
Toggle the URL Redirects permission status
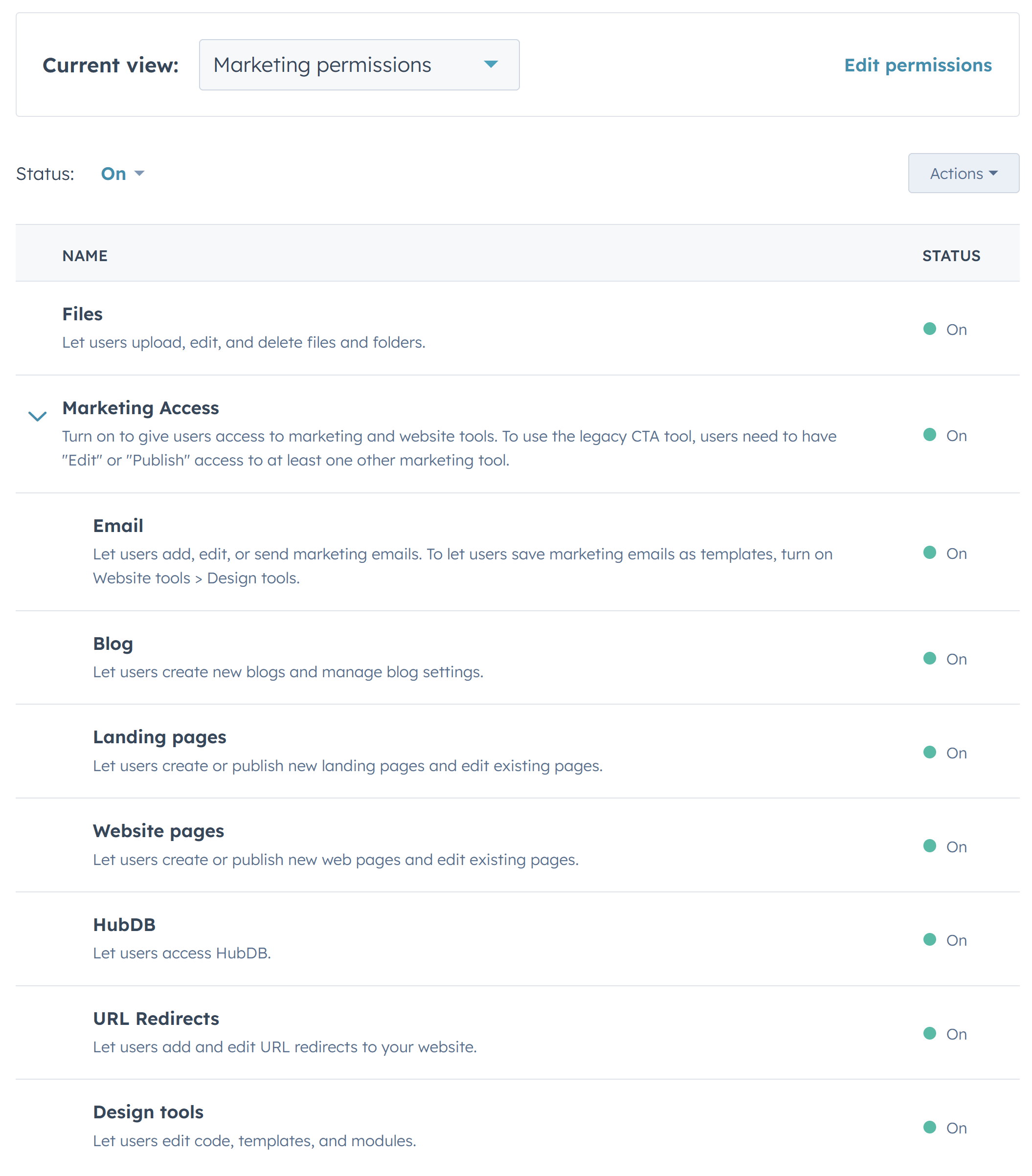coord(931,1034)
